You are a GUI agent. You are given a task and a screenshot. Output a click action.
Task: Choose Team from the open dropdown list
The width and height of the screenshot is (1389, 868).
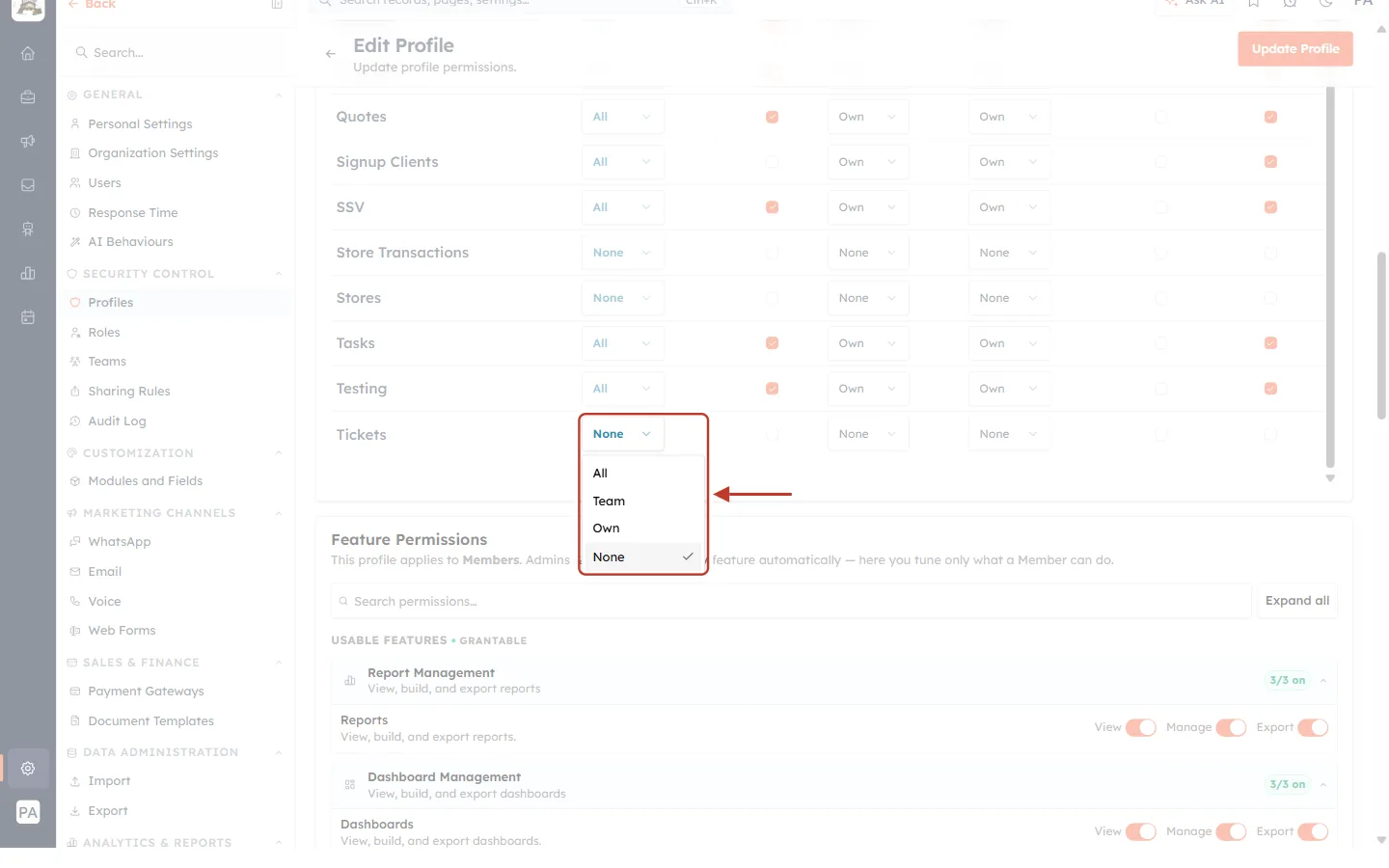coord(642,502)
